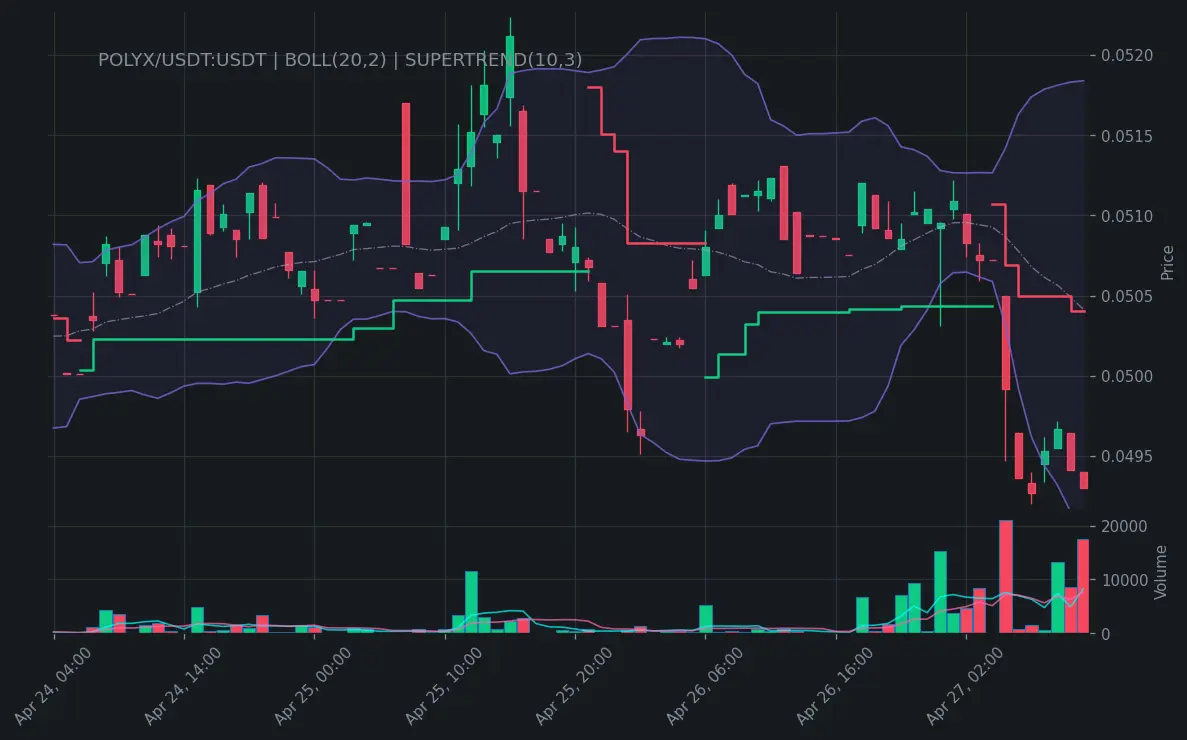This screenshot has width=1187, height=740.
Task: Select the Apr 26, 06:00 time label
Action: [x=705, y=686]
